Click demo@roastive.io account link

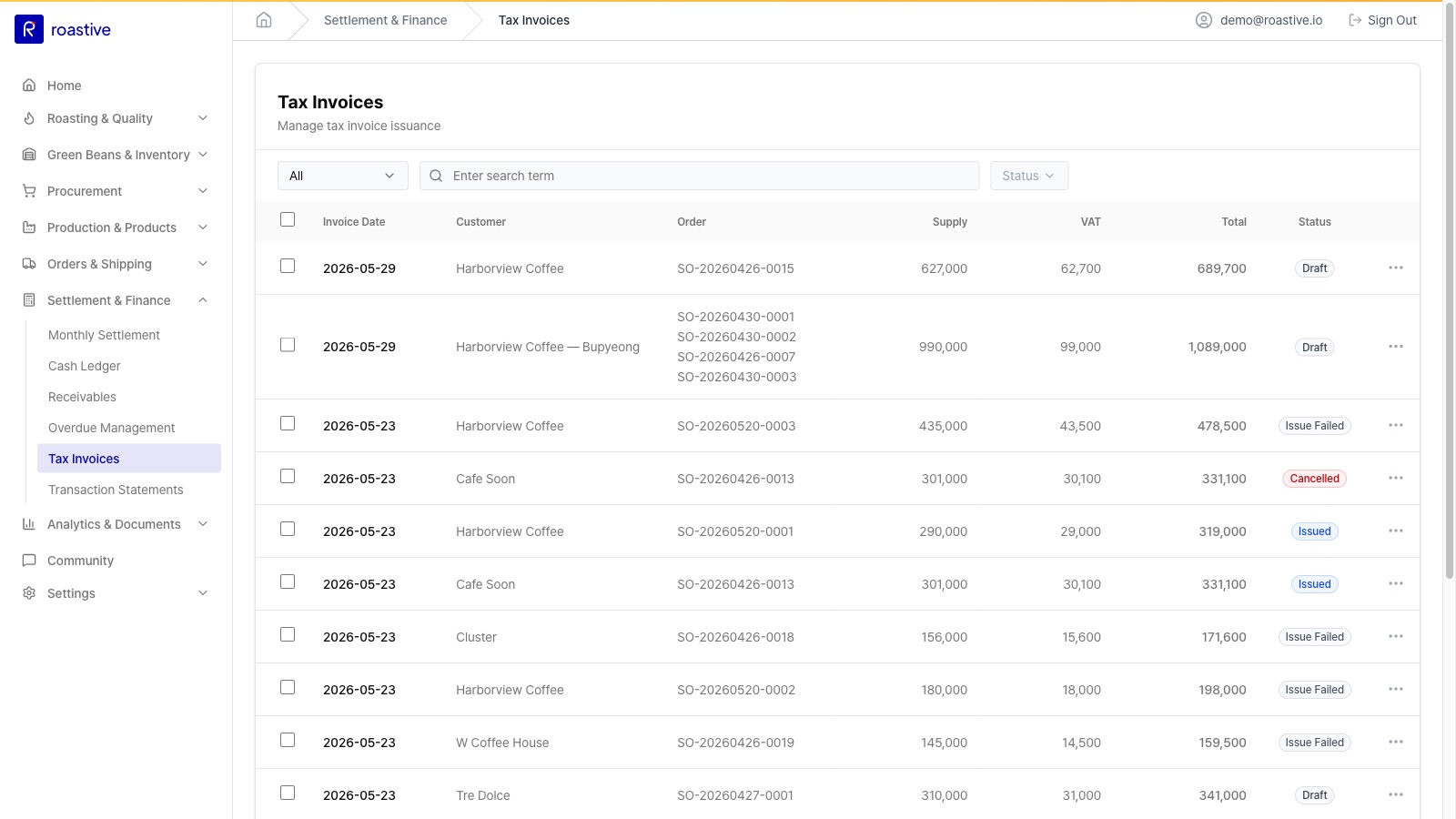[1259, 20]
